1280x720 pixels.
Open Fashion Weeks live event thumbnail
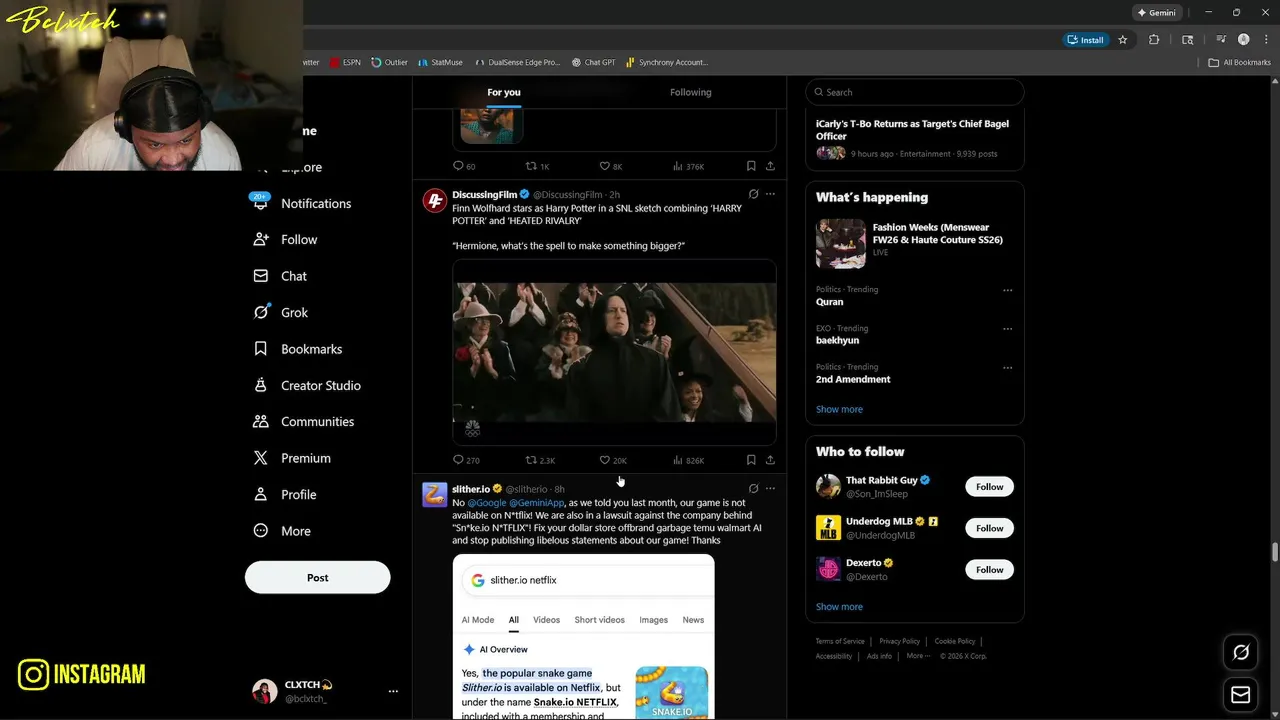coord(840,243)
